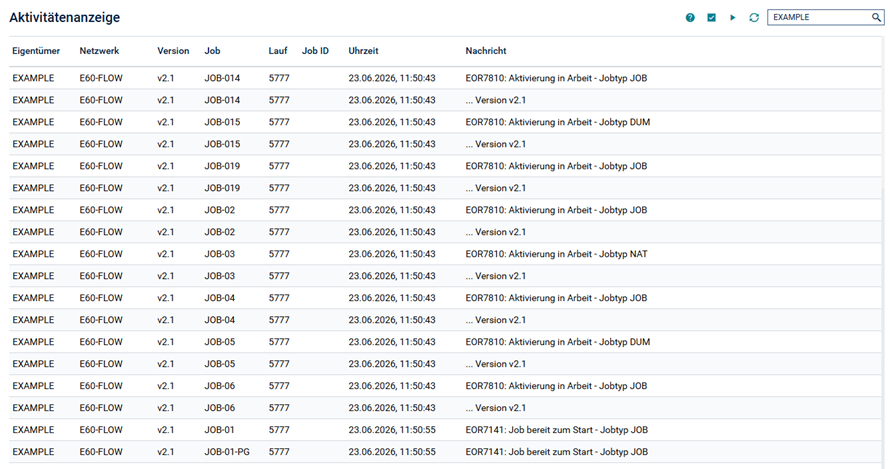Select JOB-015 in its Version v2.1 row
This screenshot has width=890, height=469.
click(222, 144)
